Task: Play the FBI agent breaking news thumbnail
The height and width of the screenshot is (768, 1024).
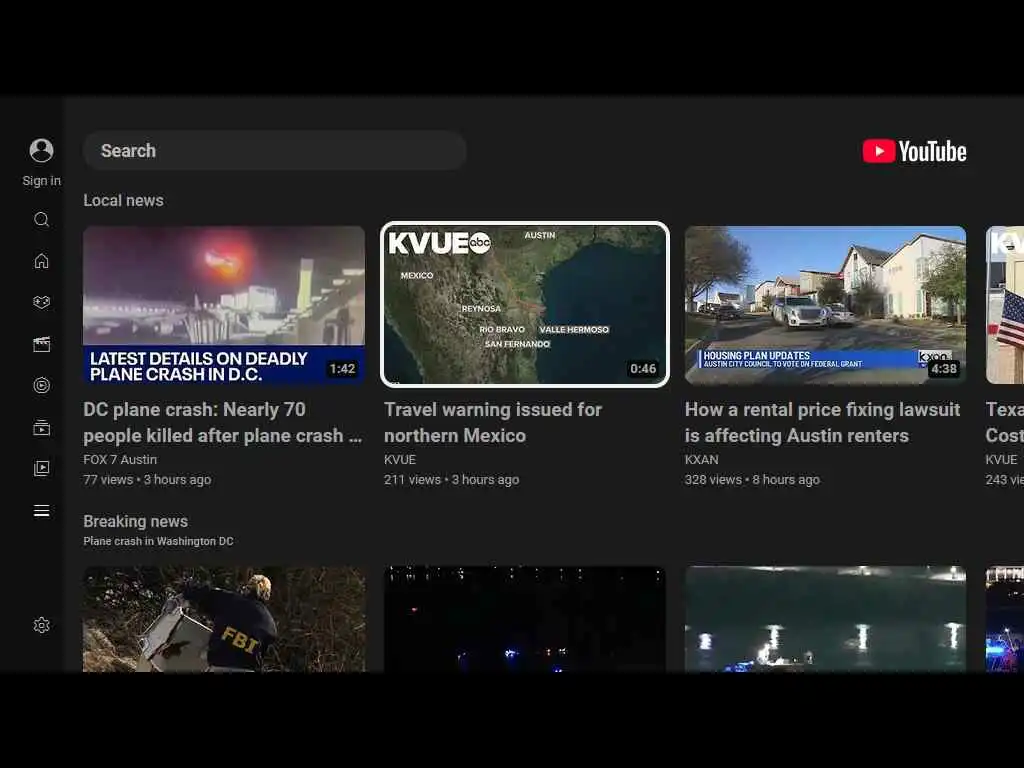Action: click(x=224, y=619)
